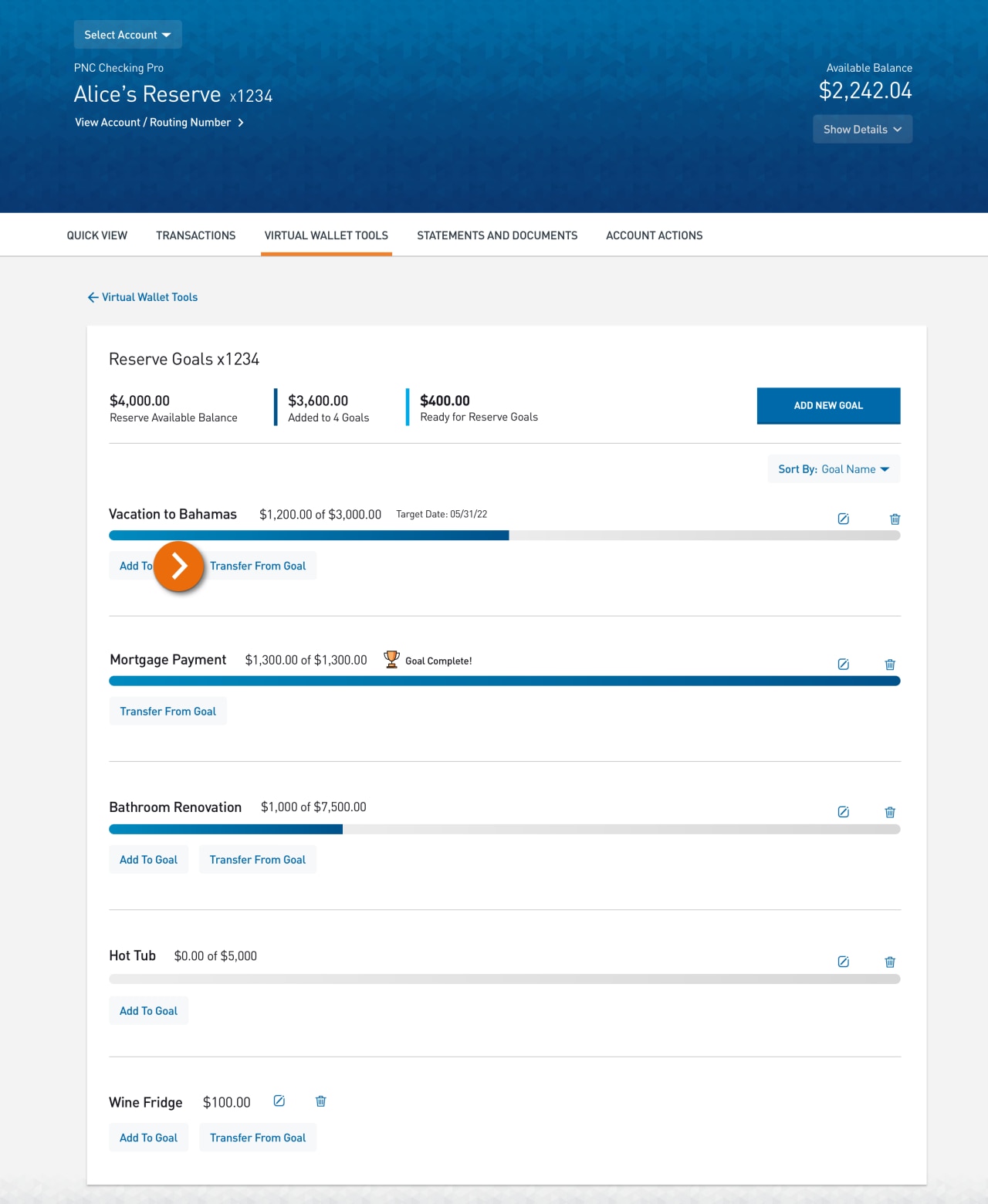Click the Bathroom Renovation progress bar
The image size is (988, 1204).
(x=504, y=830)
